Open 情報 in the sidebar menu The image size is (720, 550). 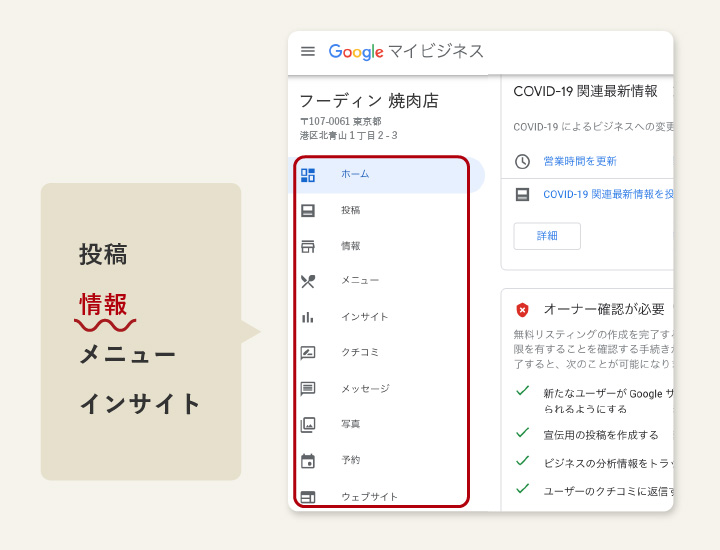click(x=350, y=246)
